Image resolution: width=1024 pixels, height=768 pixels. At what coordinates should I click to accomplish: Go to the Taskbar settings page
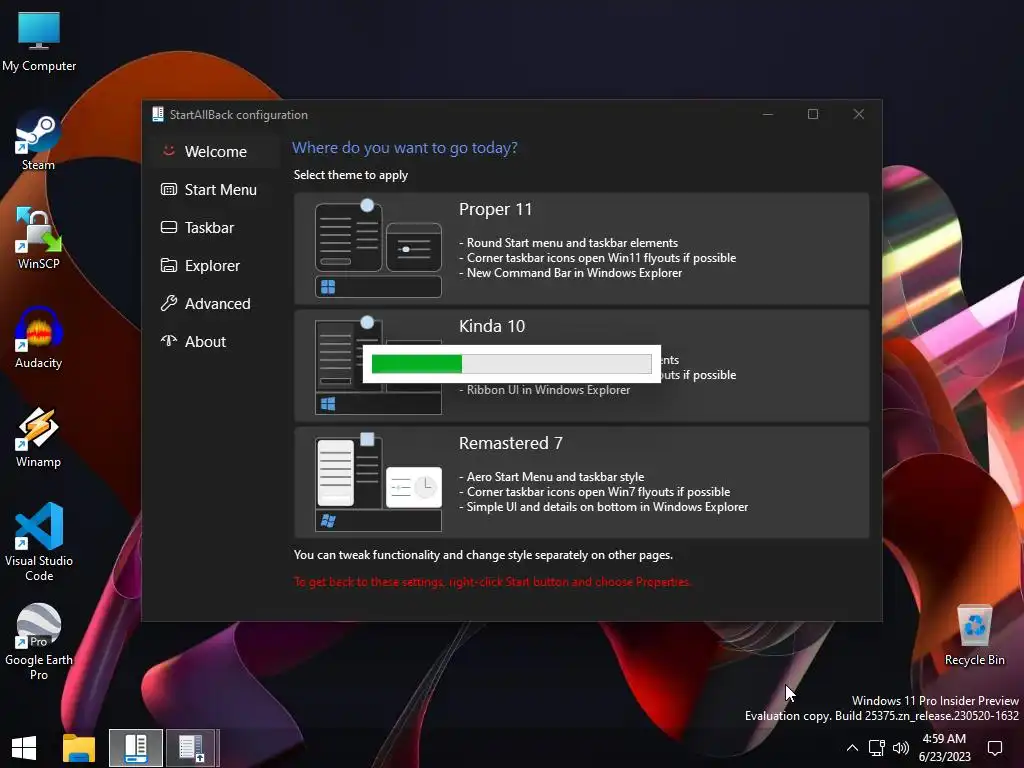(x=215, y=227)
